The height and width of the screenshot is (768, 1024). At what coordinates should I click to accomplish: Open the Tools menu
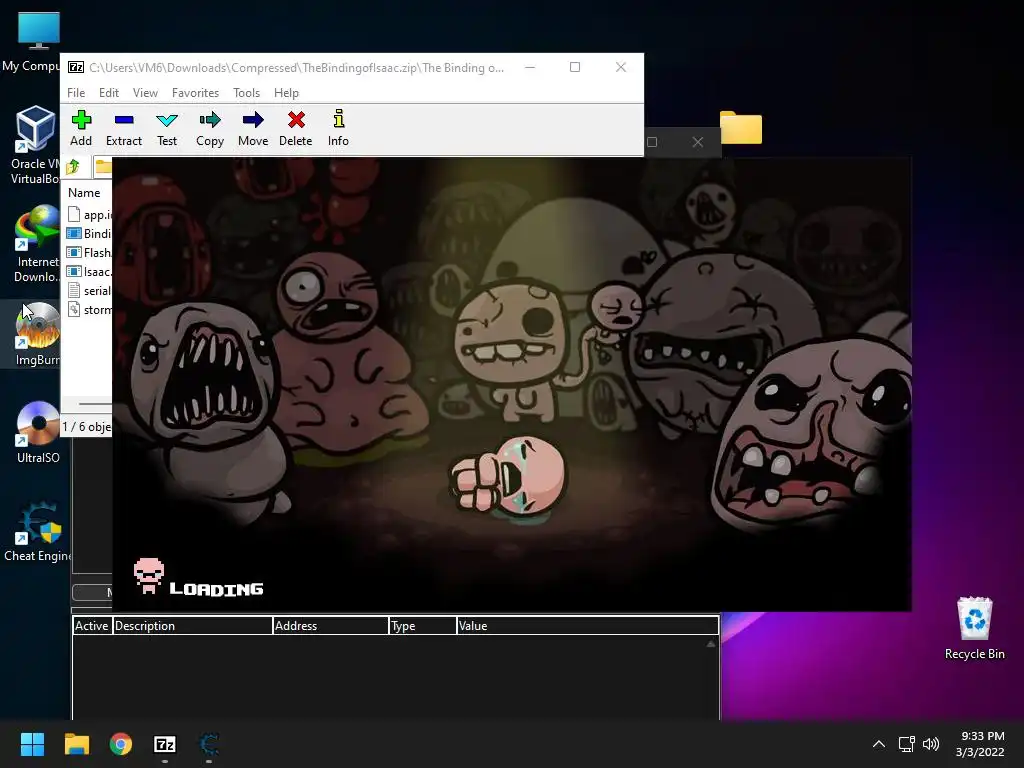pos(246,93)
